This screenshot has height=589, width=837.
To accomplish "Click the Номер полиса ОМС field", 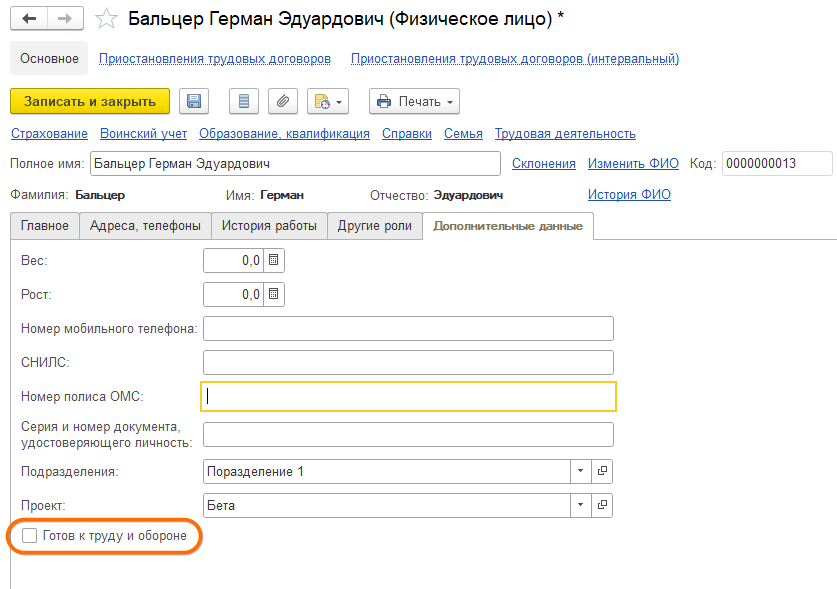I will [x=408, y=396].
